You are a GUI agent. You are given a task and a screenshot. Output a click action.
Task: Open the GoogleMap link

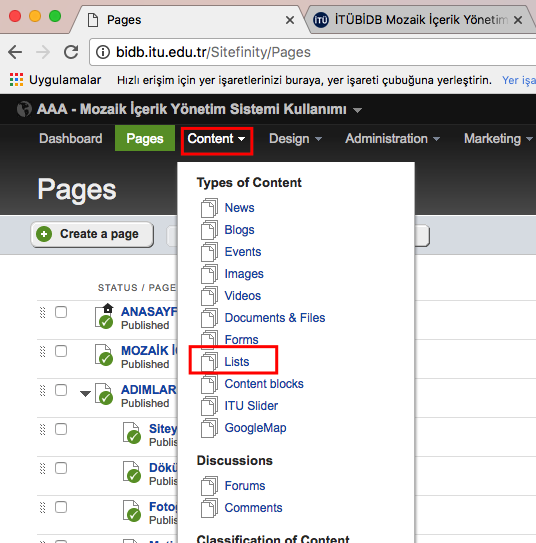(x=255, y=428)
